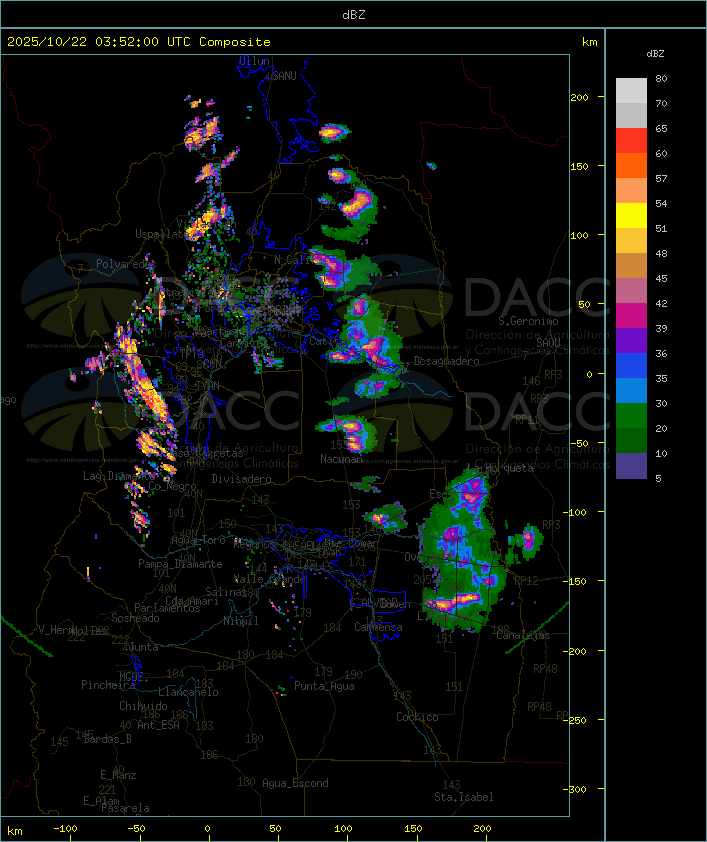Click the E_Manz place label

pyautogui.click(x=118, y=775)
